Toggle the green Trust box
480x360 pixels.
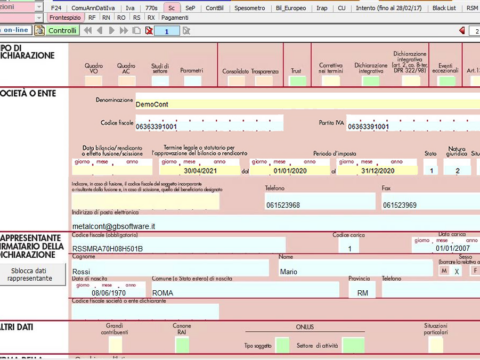pyautogui.click(x=298, y=81)
